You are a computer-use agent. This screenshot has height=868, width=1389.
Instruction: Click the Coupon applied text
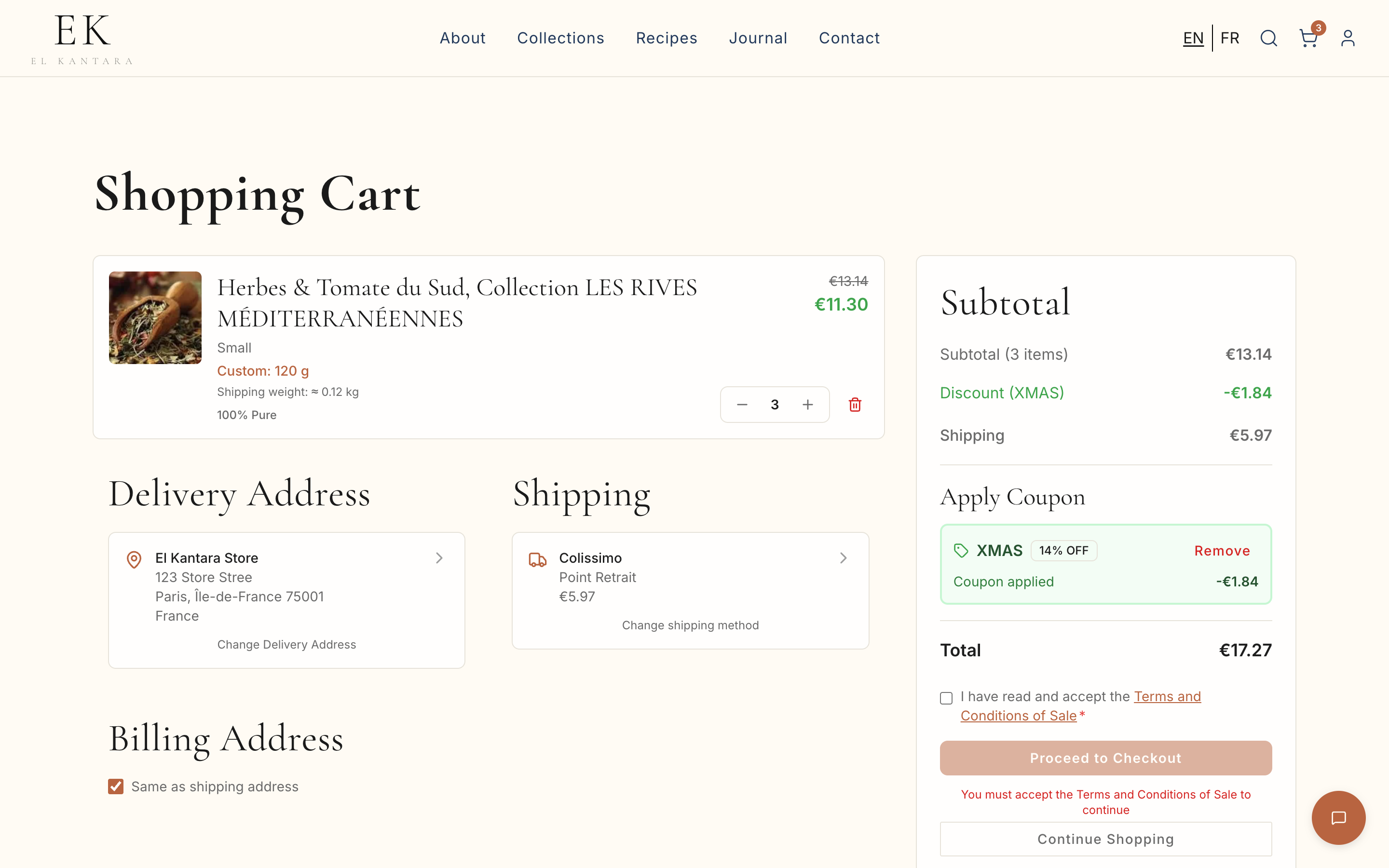click(x=1003, y=582)
